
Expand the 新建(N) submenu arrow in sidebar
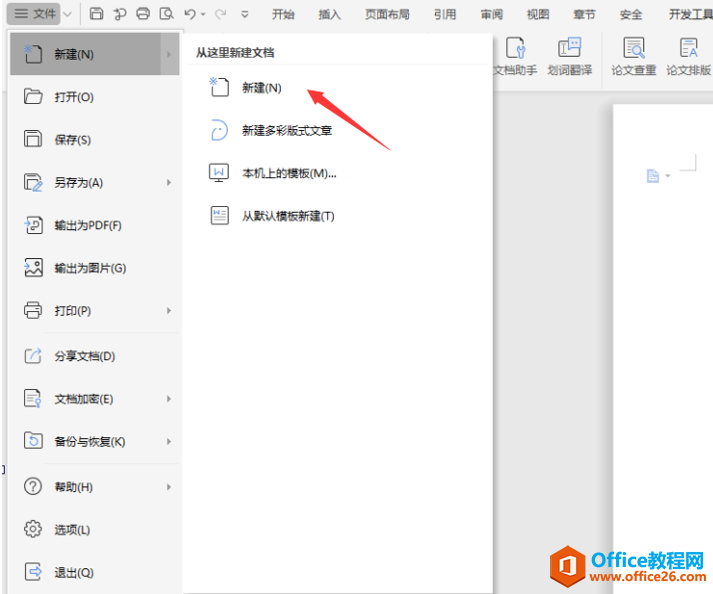(x=169, y=54)
